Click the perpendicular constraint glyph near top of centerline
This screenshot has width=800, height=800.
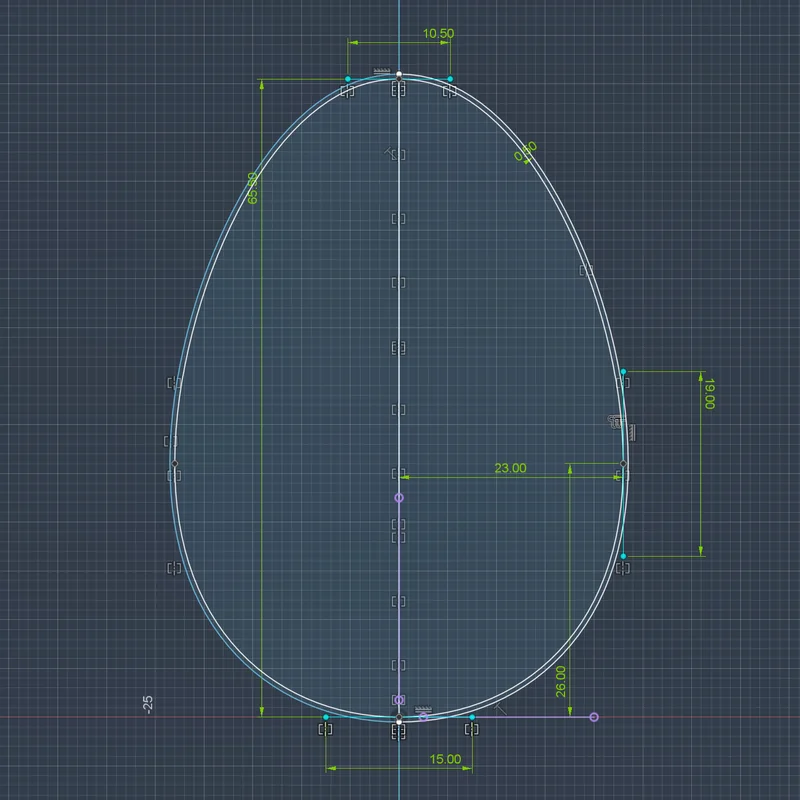click(390, 151)
